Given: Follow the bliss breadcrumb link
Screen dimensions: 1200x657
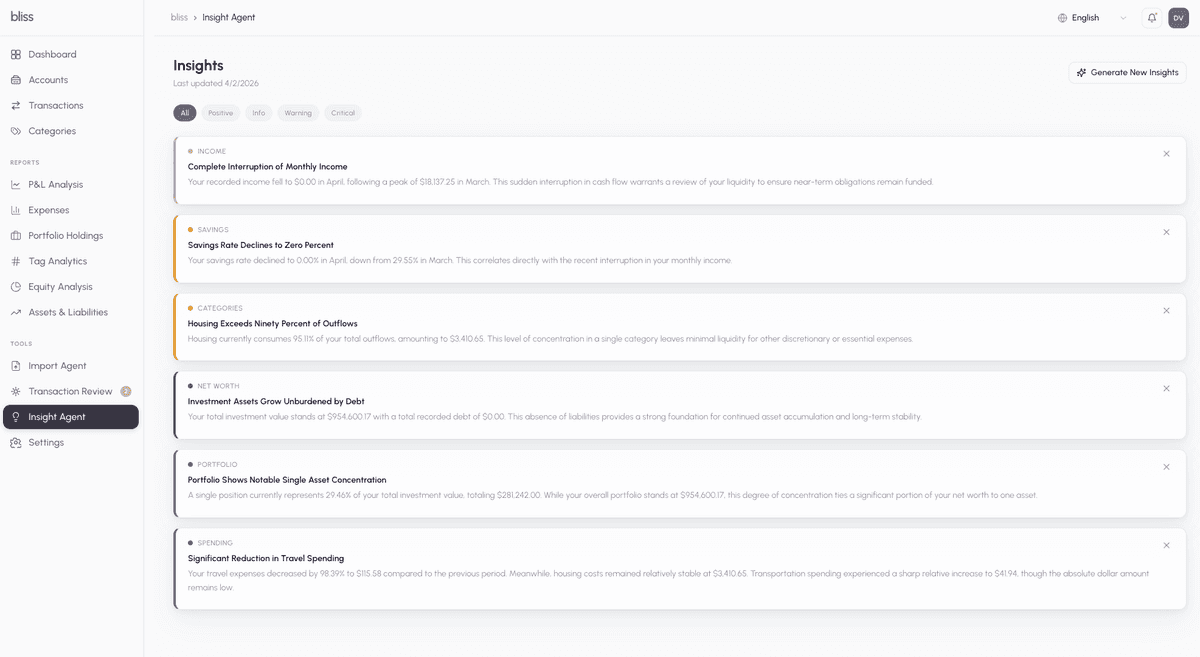Looking at the screenshot, I should (x=178, y=16).
